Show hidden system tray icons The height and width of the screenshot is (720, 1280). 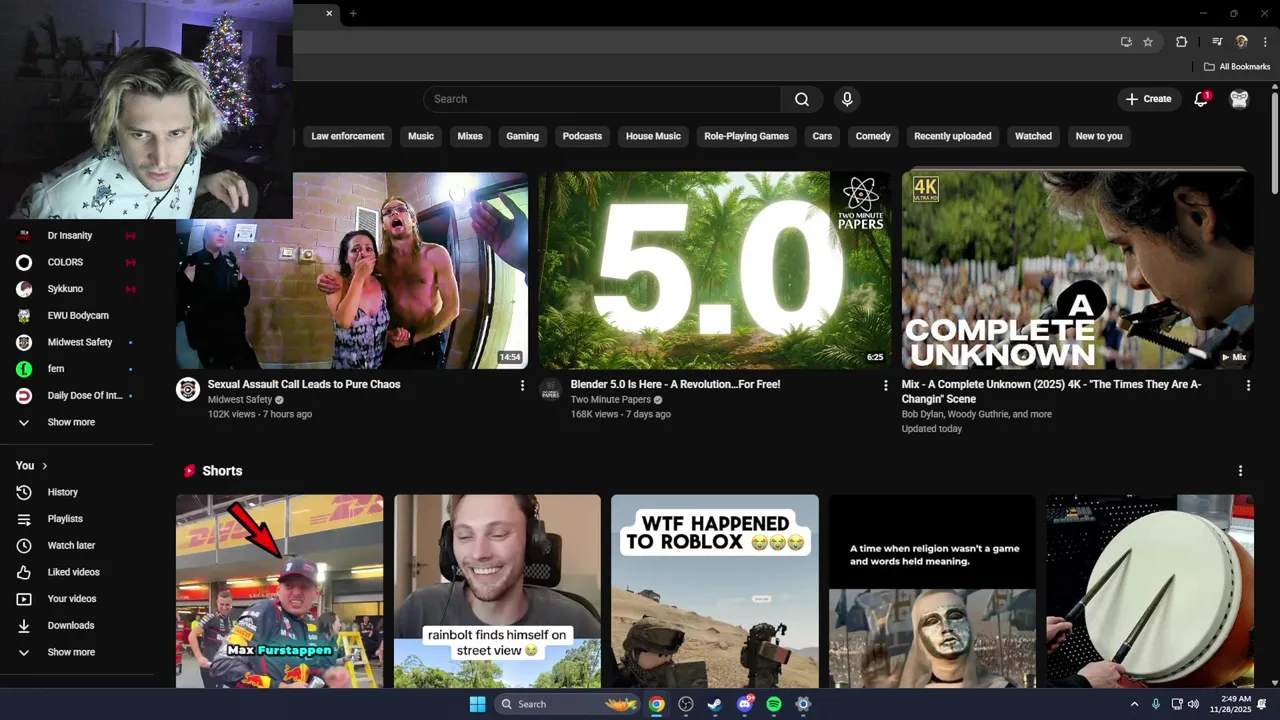1134,704
